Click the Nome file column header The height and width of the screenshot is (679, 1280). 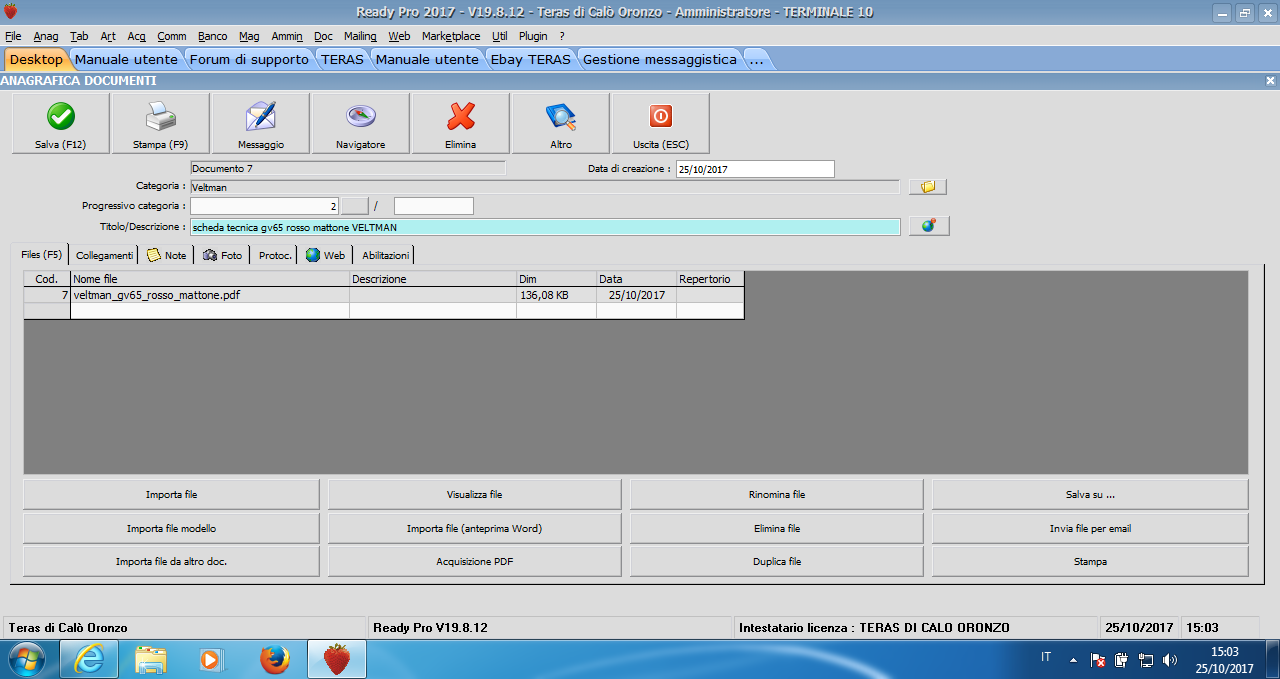tap(210, 279)
